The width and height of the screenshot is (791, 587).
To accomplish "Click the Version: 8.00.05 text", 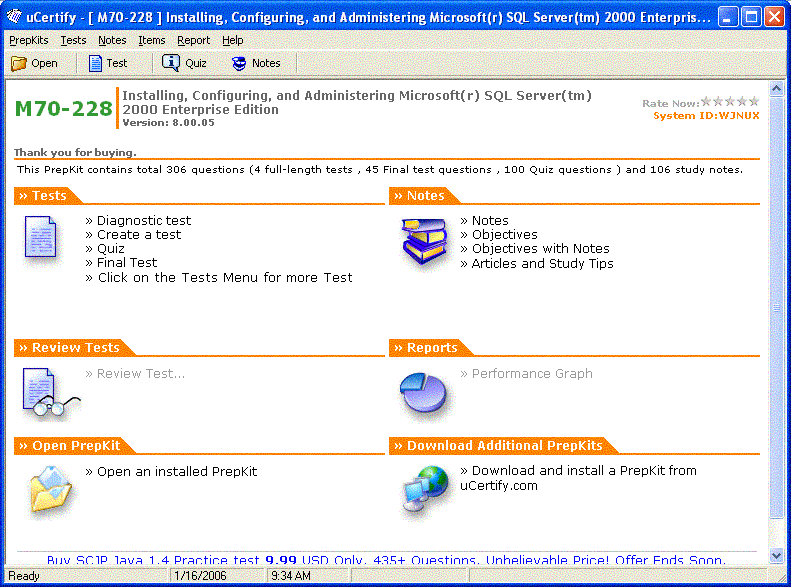I will 168,123.
